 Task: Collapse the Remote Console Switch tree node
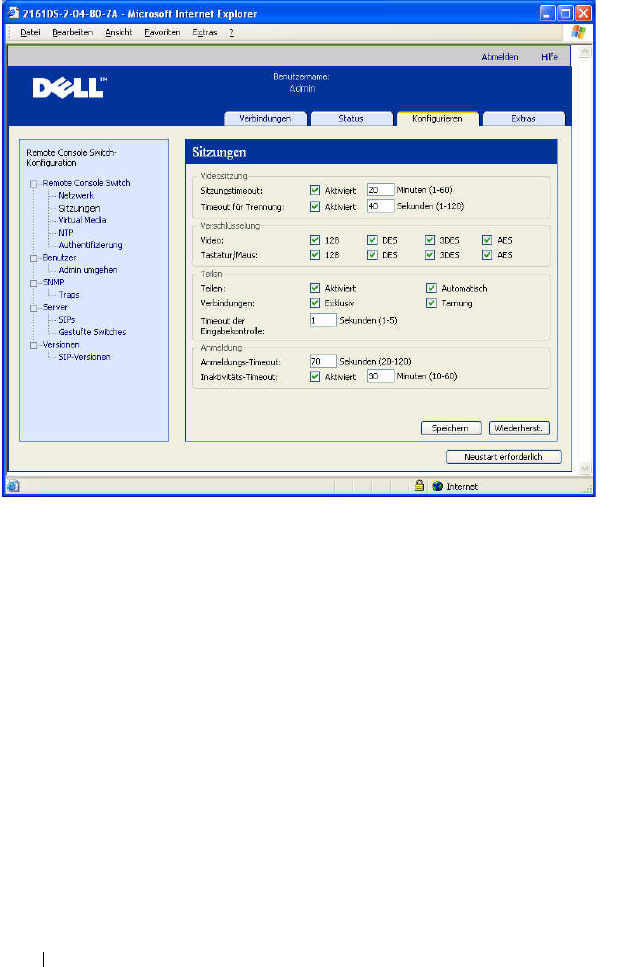pos(34,184)
